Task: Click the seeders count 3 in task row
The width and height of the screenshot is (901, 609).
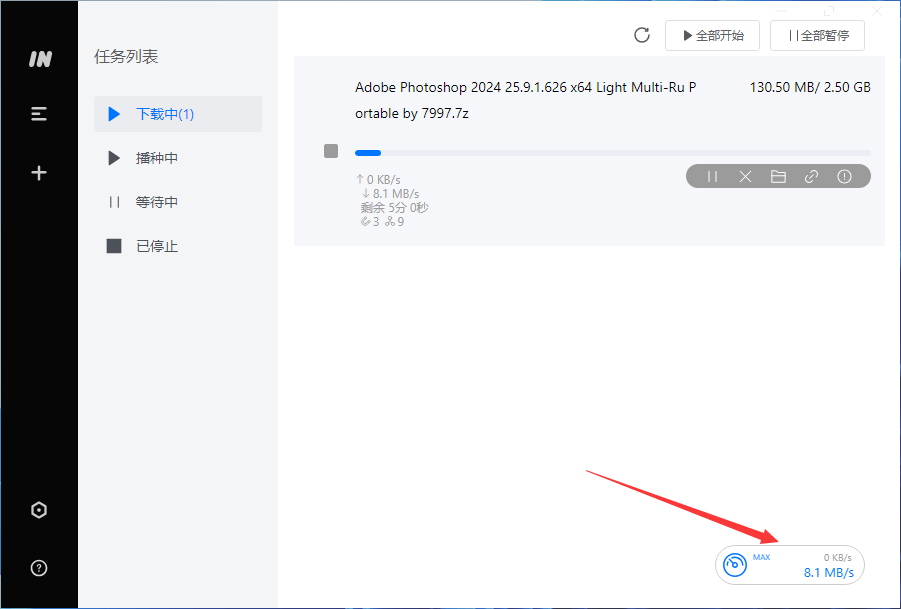Action: pyautogui.click(x=370, y=222)
